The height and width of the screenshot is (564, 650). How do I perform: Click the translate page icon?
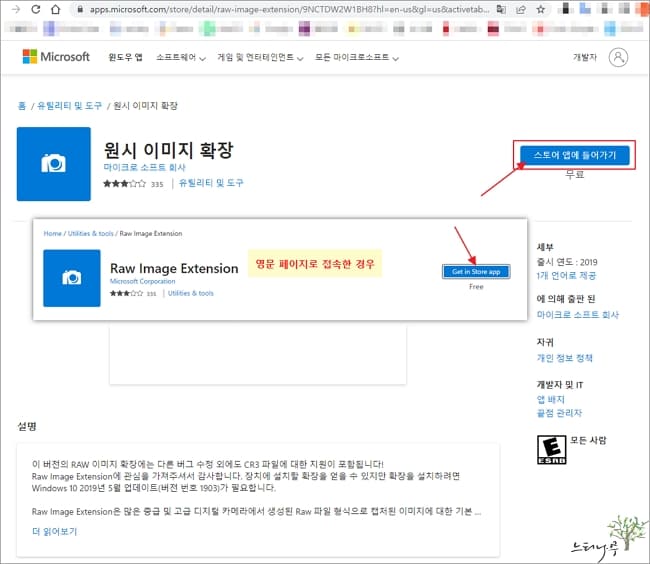pos(501,9)
